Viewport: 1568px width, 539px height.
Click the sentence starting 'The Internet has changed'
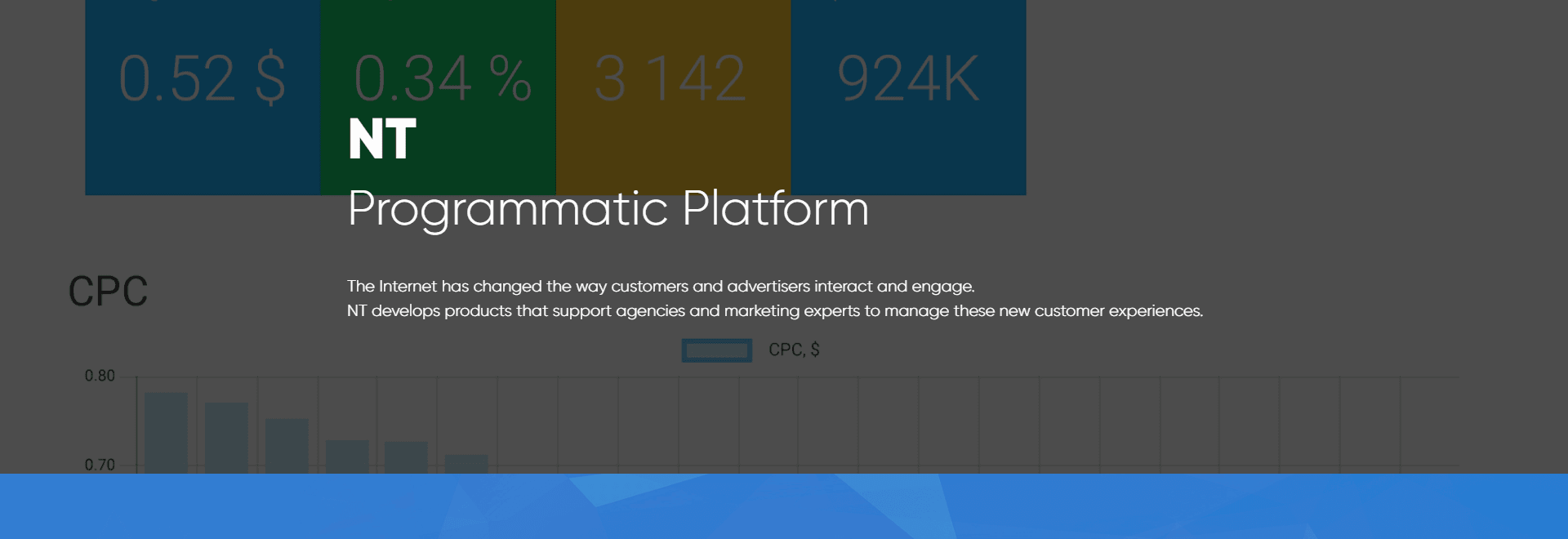coord(661,287)
